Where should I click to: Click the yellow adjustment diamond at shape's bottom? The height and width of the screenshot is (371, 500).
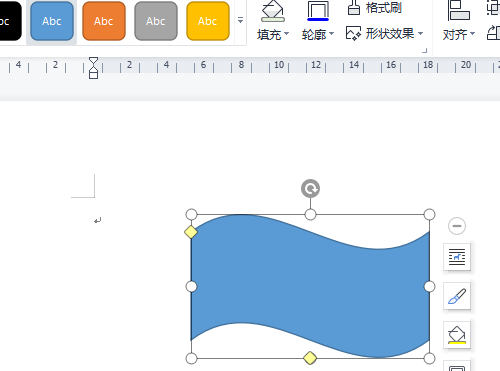tap(310, 358)
